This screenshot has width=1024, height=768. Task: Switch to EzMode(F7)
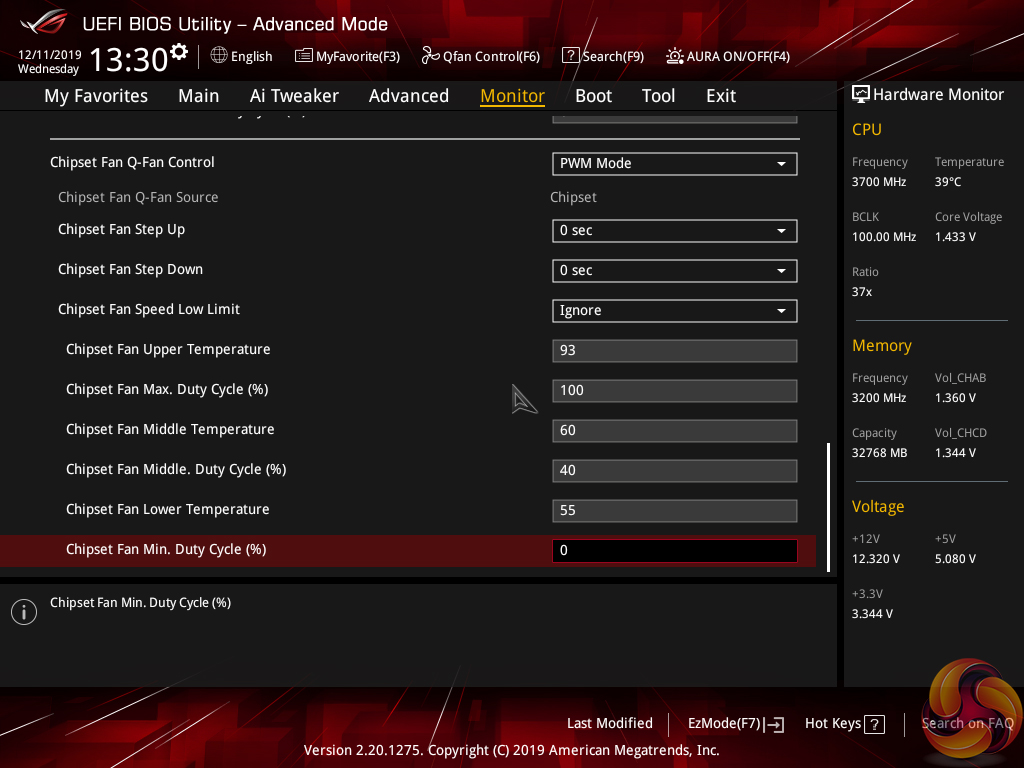[x=735, y=723]
